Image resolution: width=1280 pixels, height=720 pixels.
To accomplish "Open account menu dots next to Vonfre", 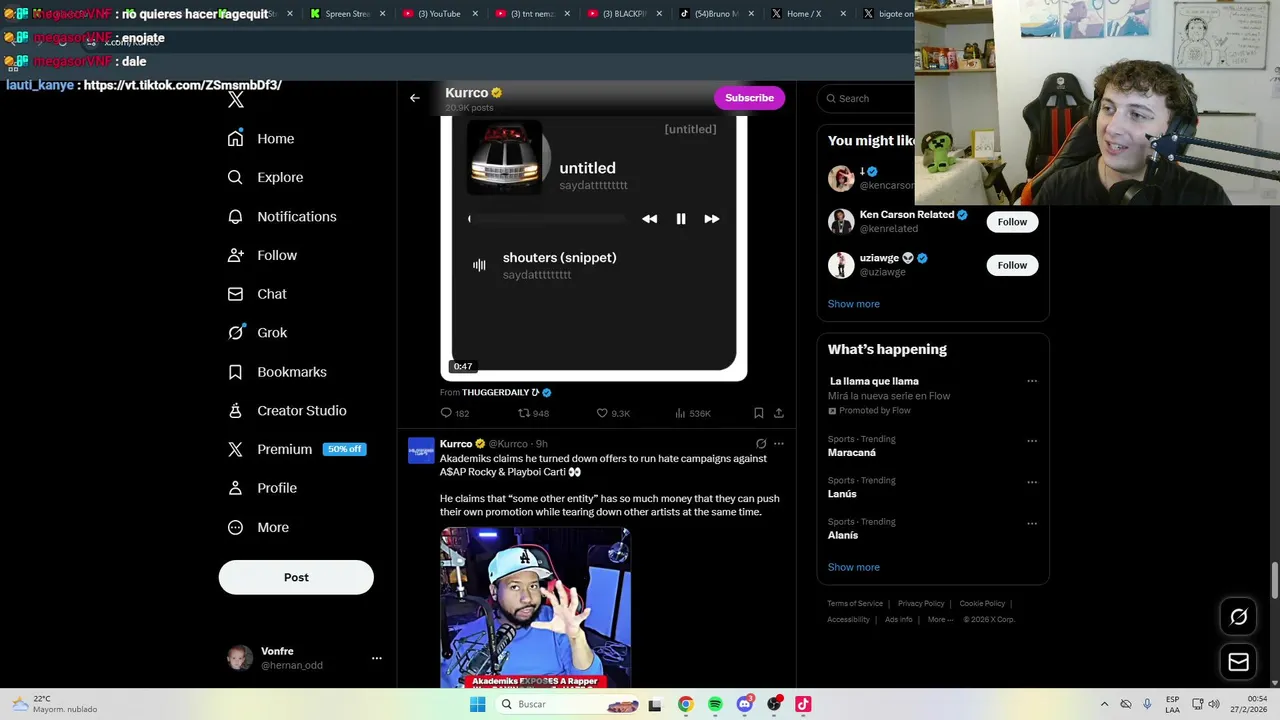I will (x=377, y=658).
